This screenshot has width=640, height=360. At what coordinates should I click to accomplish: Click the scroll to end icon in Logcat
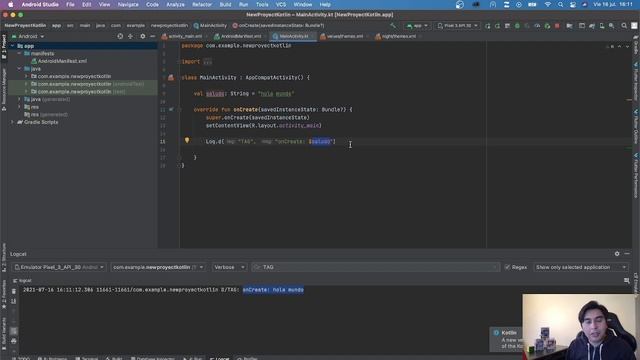click(13, 301)
